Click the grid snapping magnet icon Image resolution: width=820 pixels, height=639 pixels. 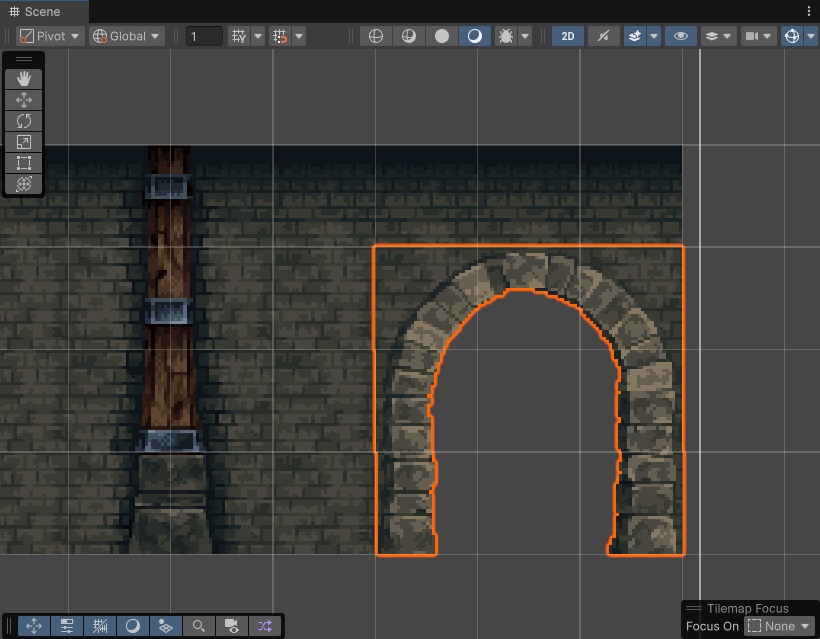pyautogui.click(x=280, y=36)
